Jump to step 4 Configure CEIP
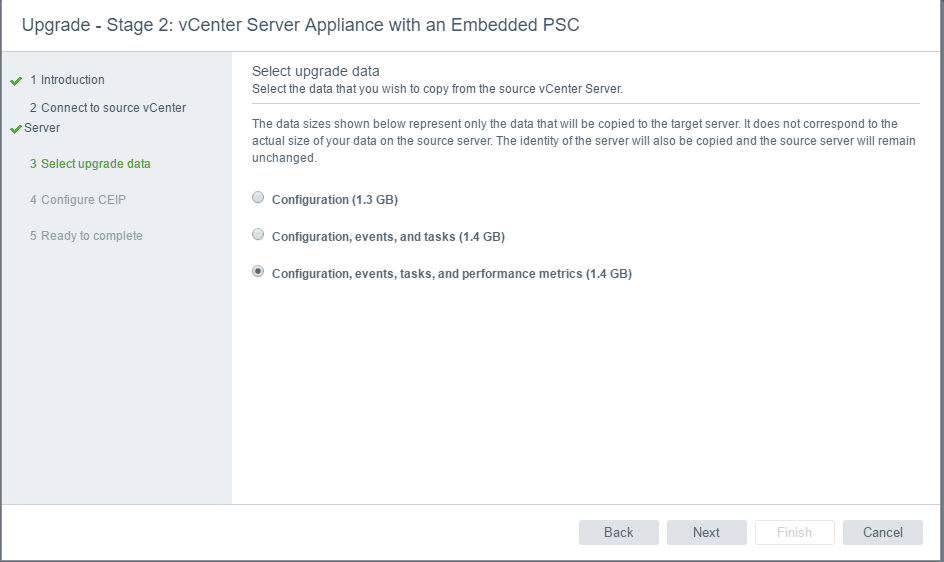The image size is (944, 562). point(84,200)
